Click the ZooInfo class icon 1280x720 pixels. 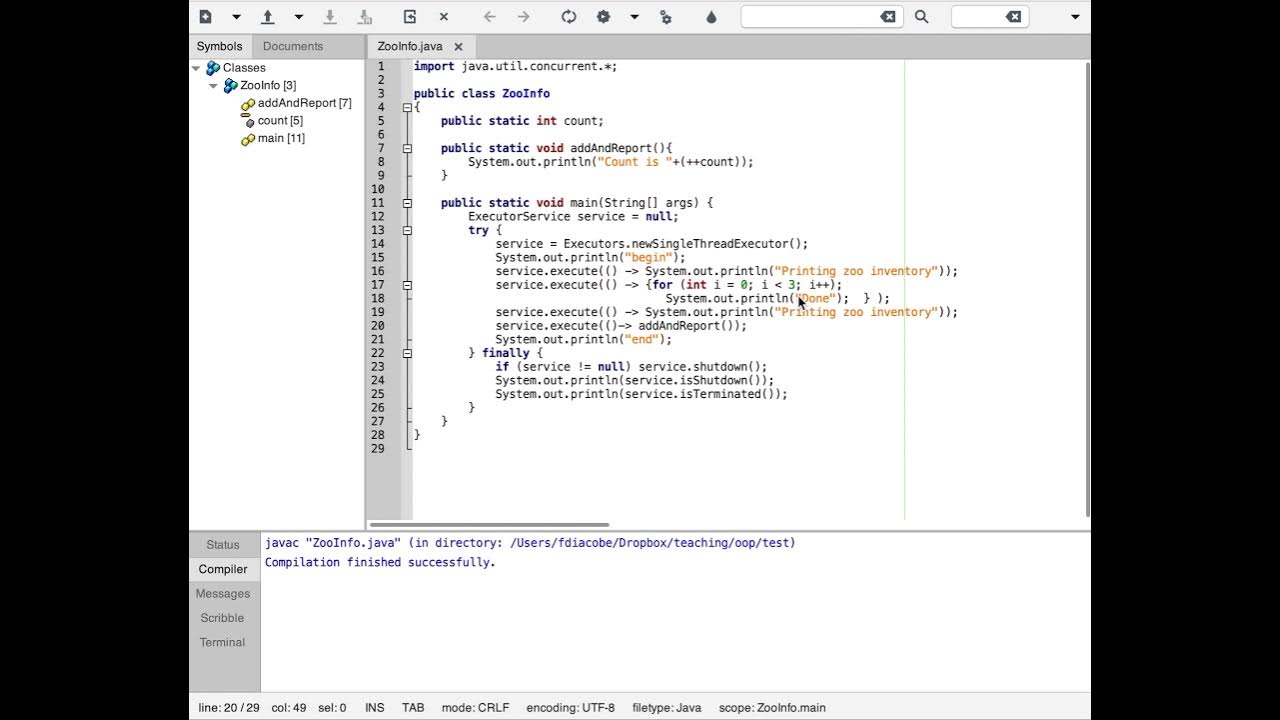(x=230, y=86)
